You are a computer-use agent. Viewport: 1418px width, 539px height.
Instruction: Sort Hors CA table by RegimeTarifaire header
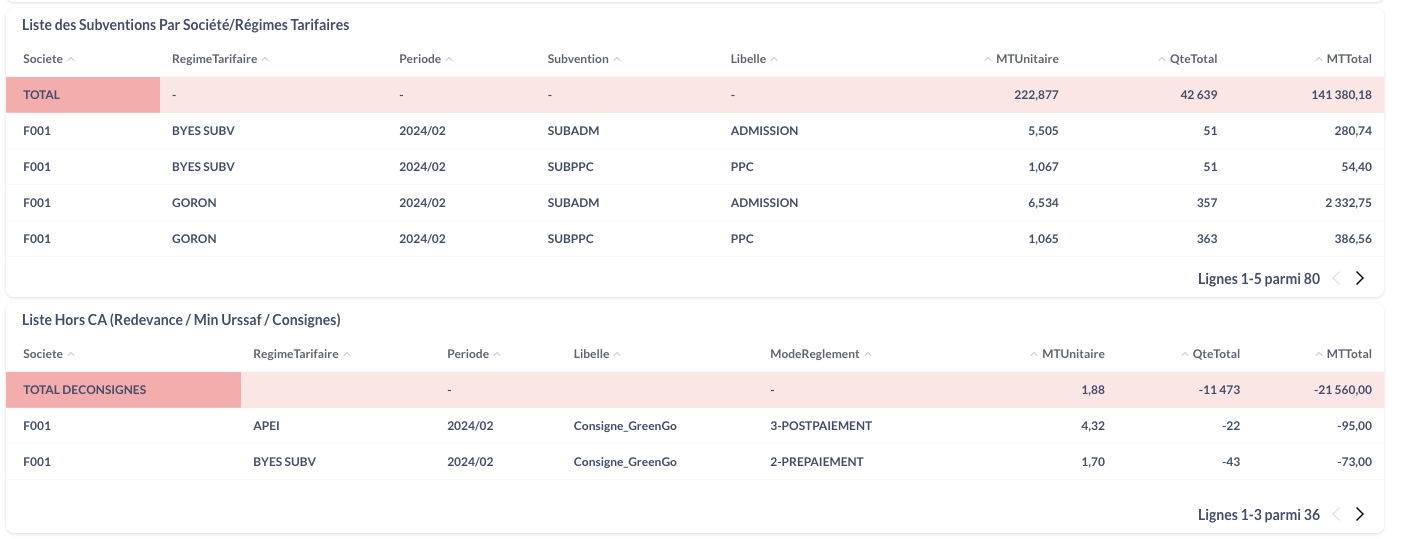(x=295, y=354)
